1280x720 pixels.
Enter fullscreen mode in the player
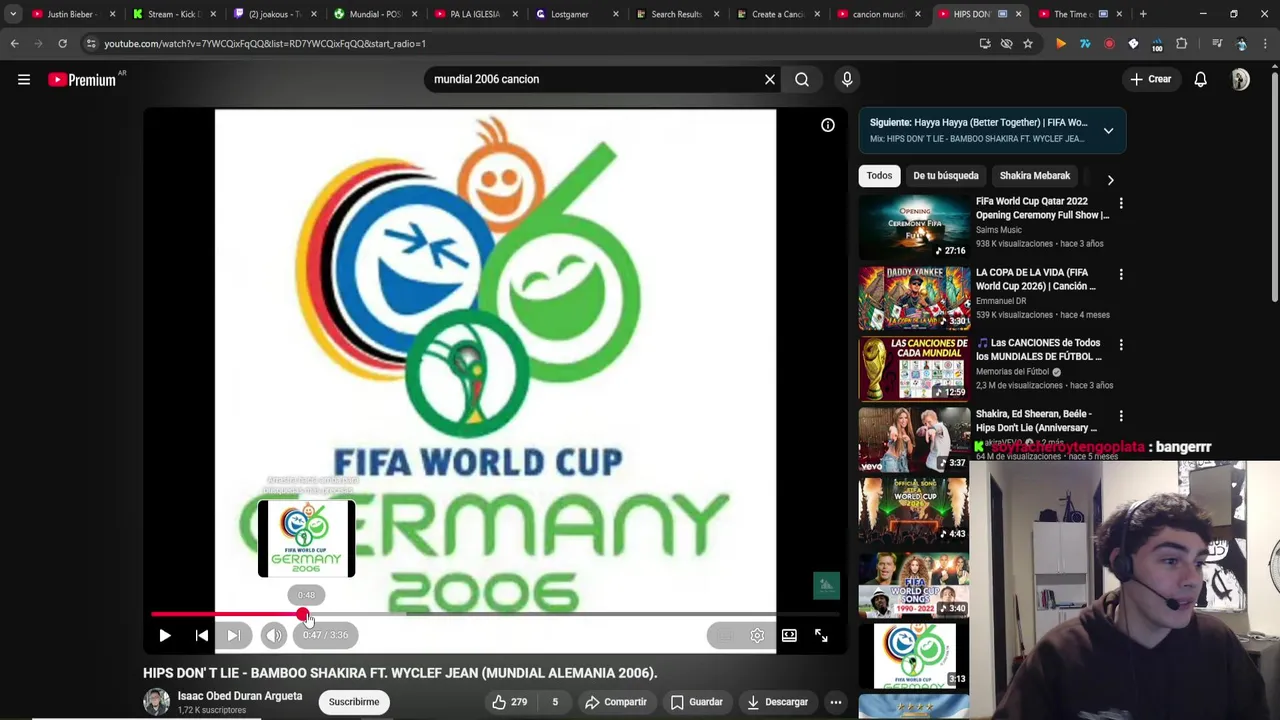[821, 635]
